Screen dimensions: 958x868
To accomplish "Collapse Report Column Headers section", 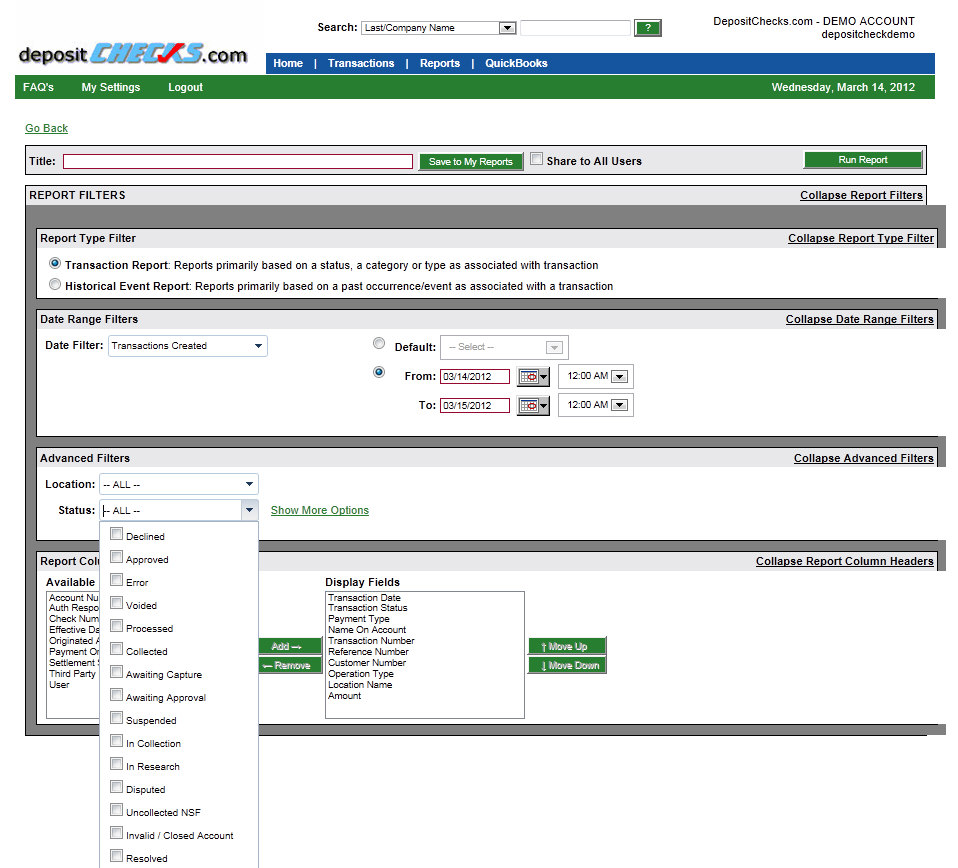I will click(844, 561).
